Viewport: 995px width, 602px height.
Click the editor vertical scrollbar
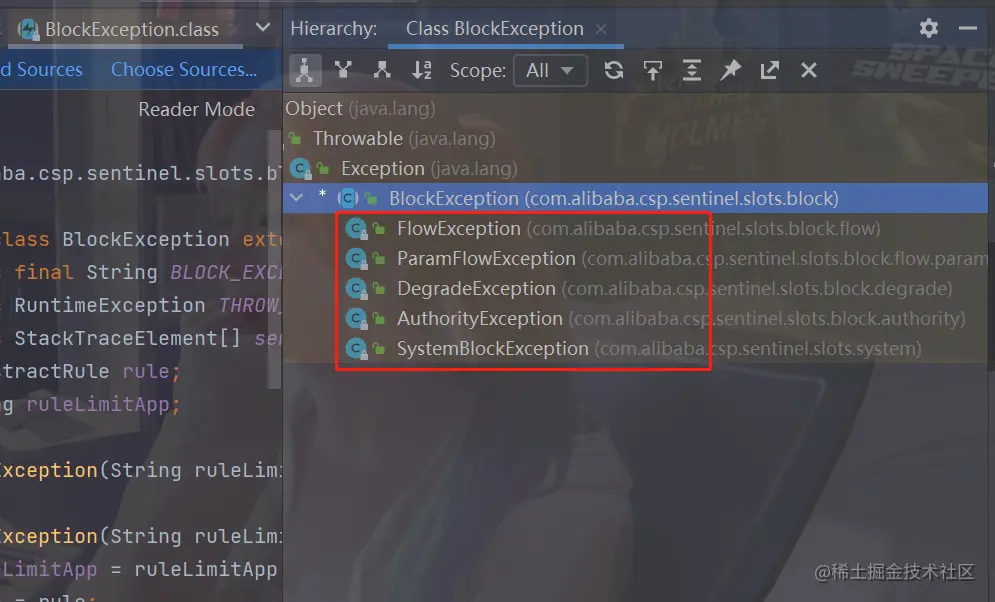point(274,259)
